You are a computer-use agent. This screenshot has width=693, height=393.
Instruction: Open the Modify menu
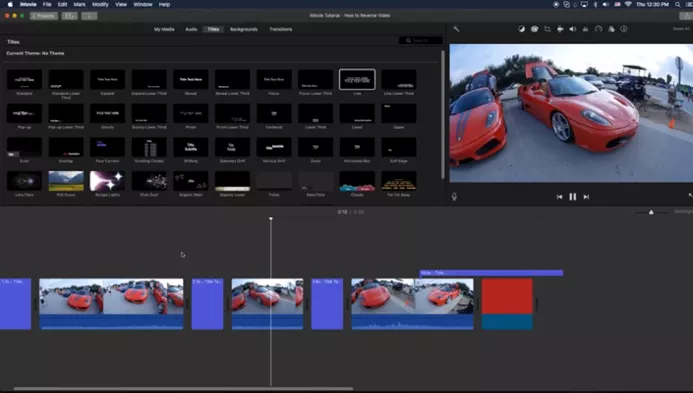coord(100,4)
